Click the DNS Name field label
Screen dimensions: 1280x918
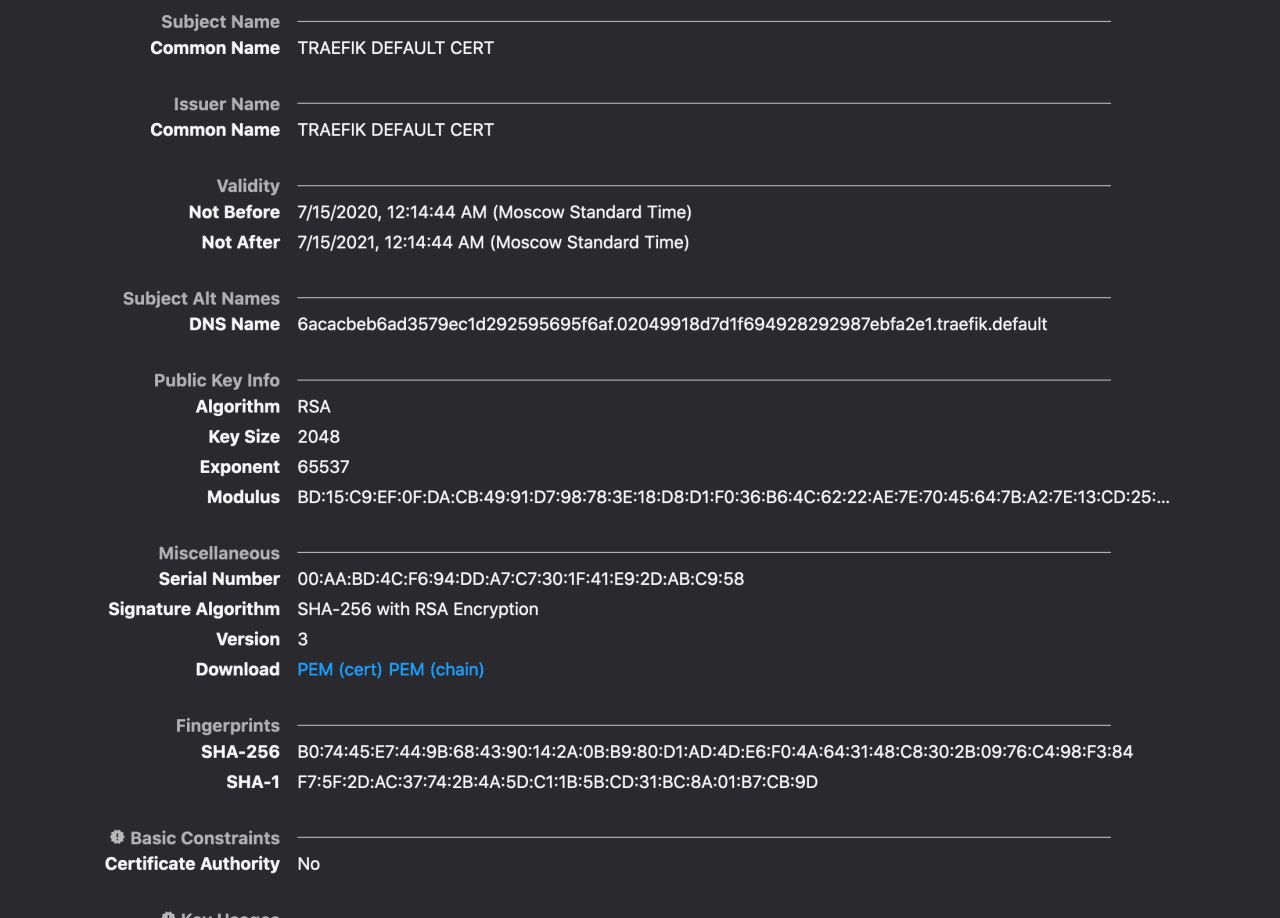coord(234,324)
